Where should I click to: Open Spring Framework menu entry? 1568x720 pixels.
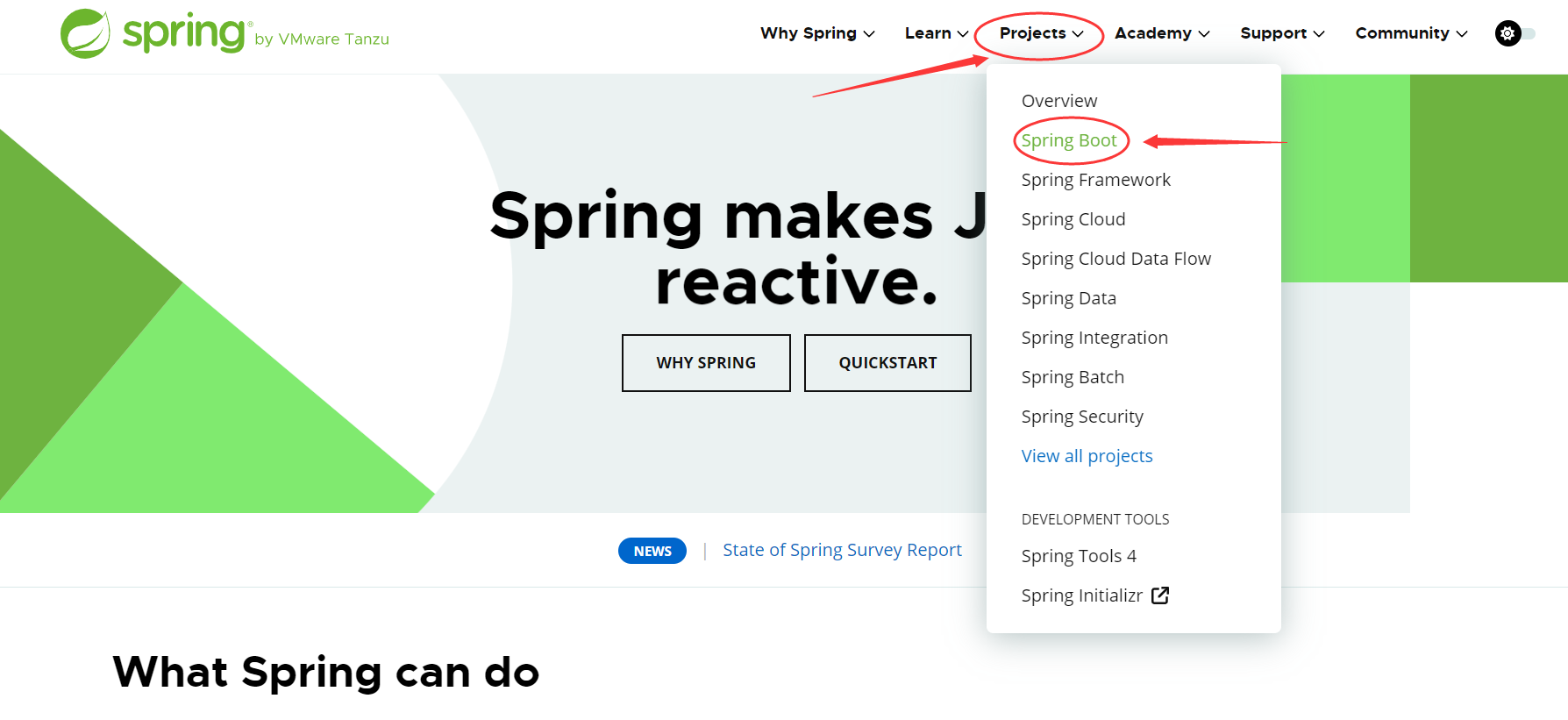(1096, 180)
